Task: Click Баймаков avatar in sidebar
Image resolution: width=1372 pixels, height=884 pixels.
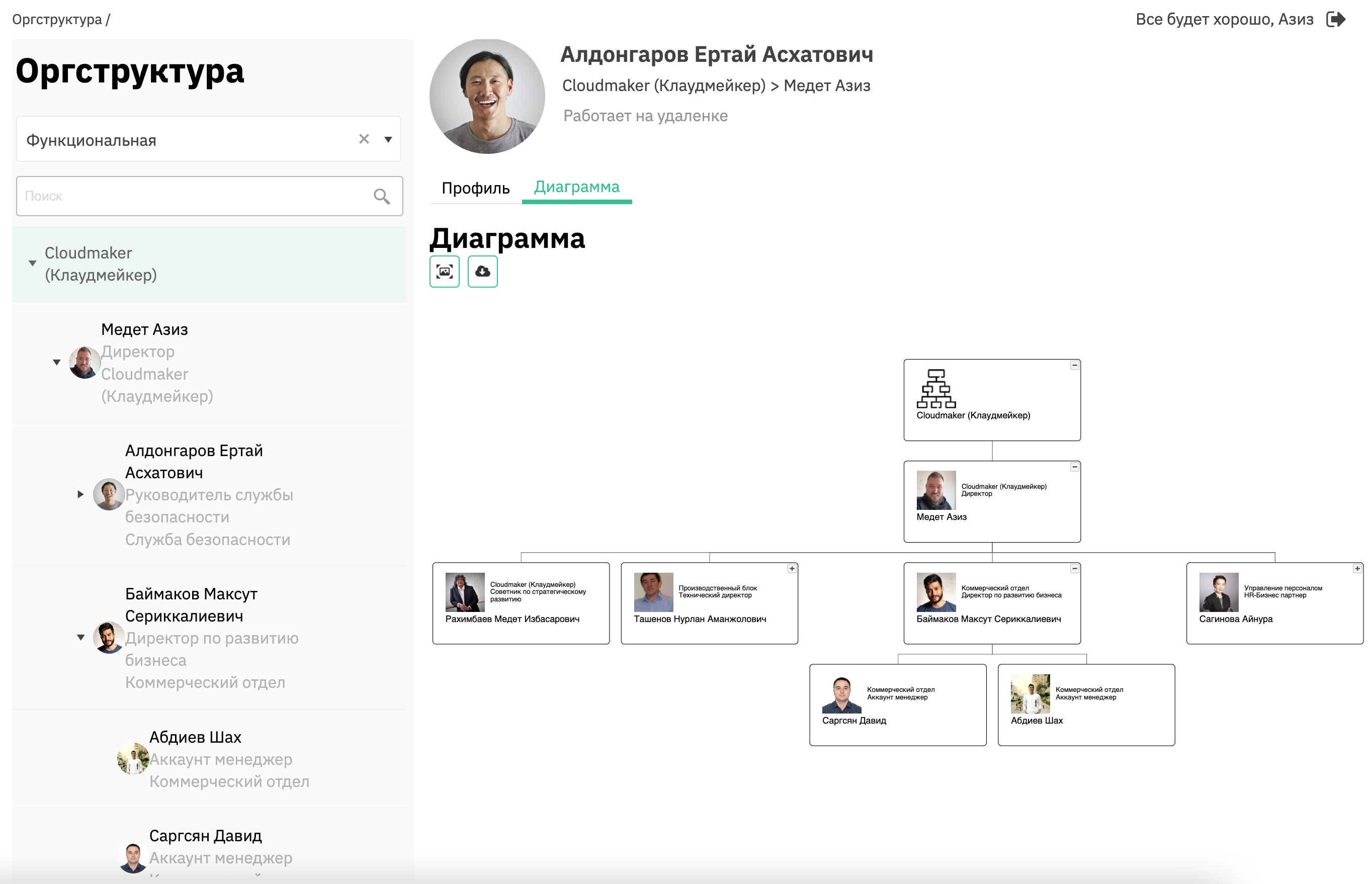Action: [109, 637]
